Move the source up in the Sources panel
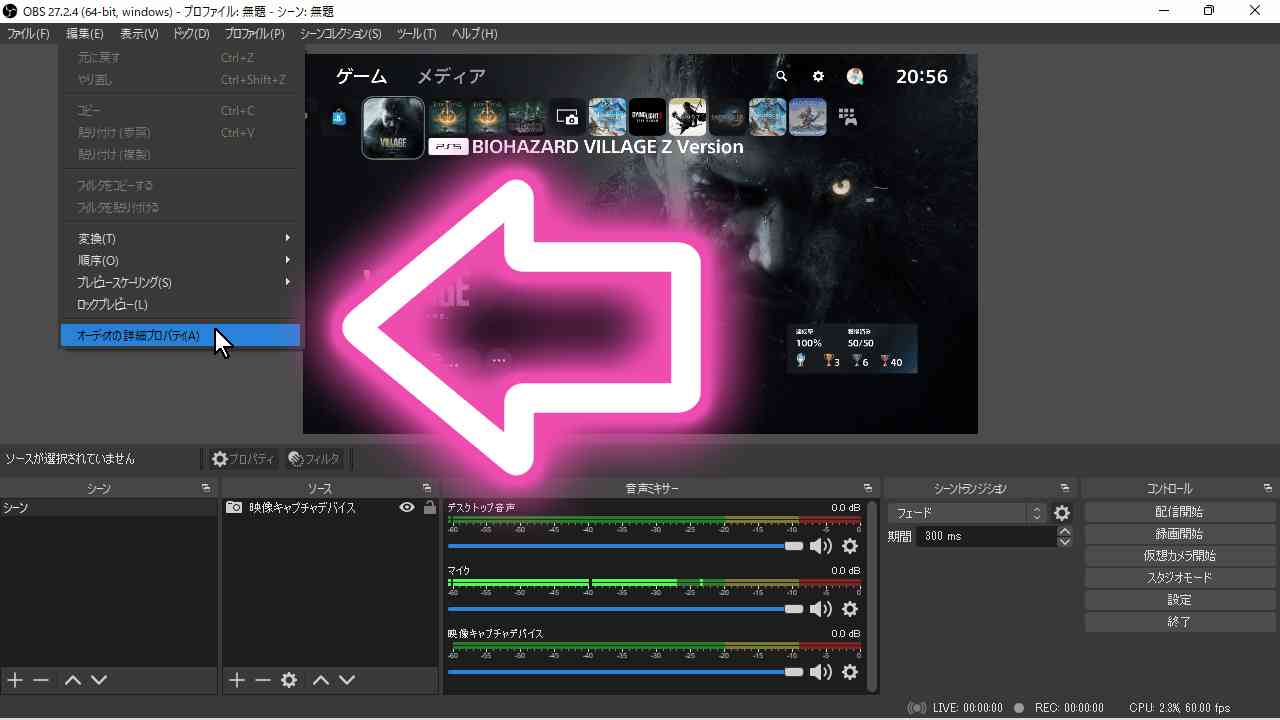The width and height of the screenshot is (1280, 720). pos(321,680)
